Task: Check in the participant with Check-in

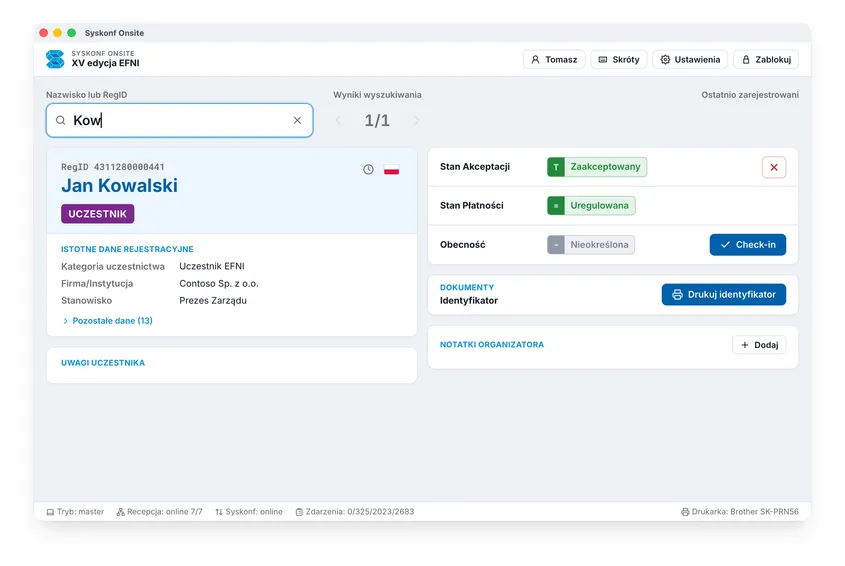Action: [x=747, y=245]
